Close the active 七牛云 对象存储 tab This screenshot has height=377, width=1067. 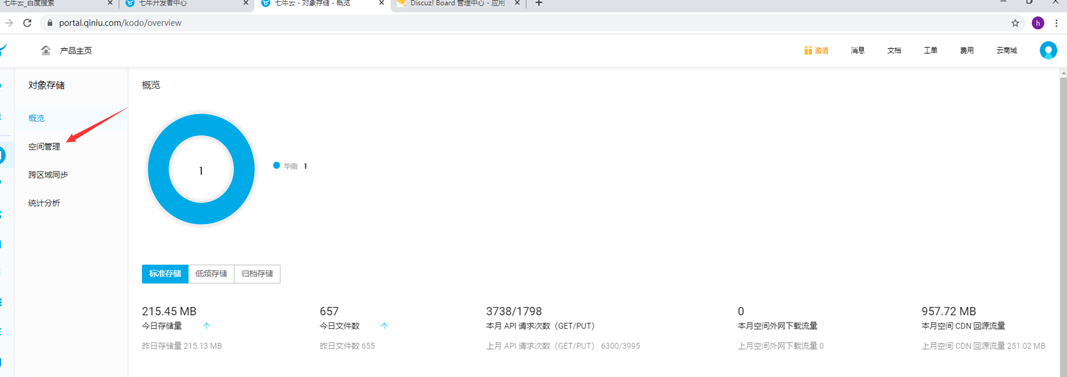point(382,3)
